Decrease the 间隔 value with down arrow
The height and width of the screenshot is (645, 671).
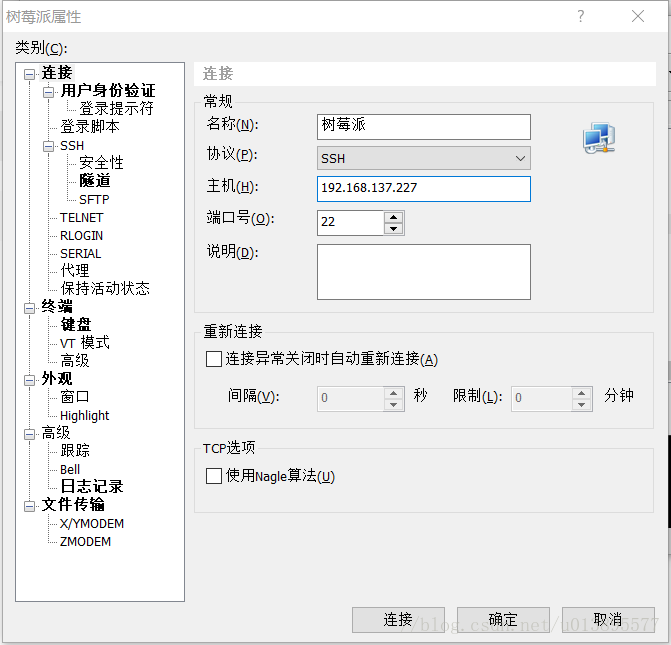[393, 404]
